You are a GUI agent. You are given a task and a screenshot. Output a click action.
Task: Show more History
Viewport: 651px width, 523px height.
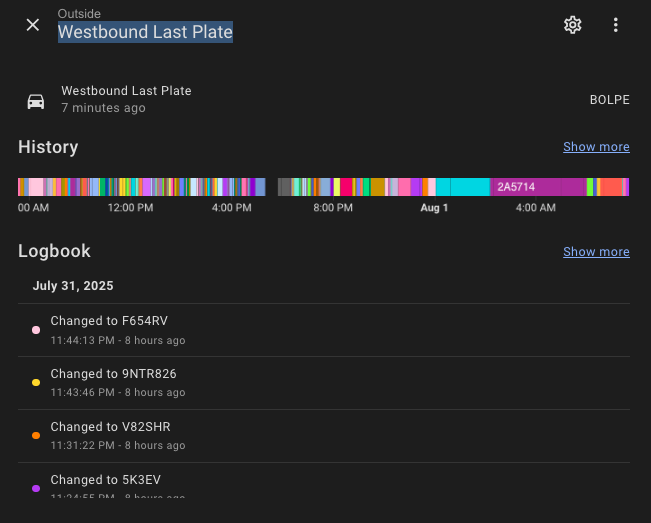pos(596,147)
